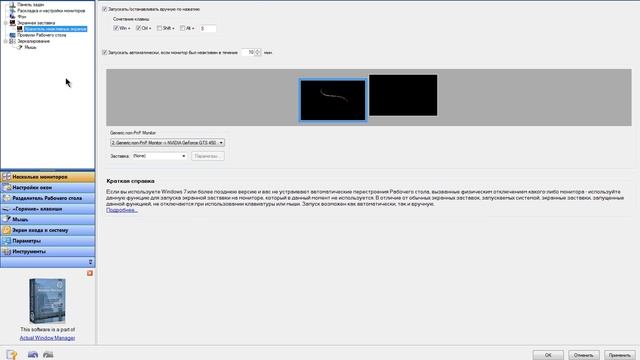Open the Разделитель Рабочего стола section

click(48, 198)
